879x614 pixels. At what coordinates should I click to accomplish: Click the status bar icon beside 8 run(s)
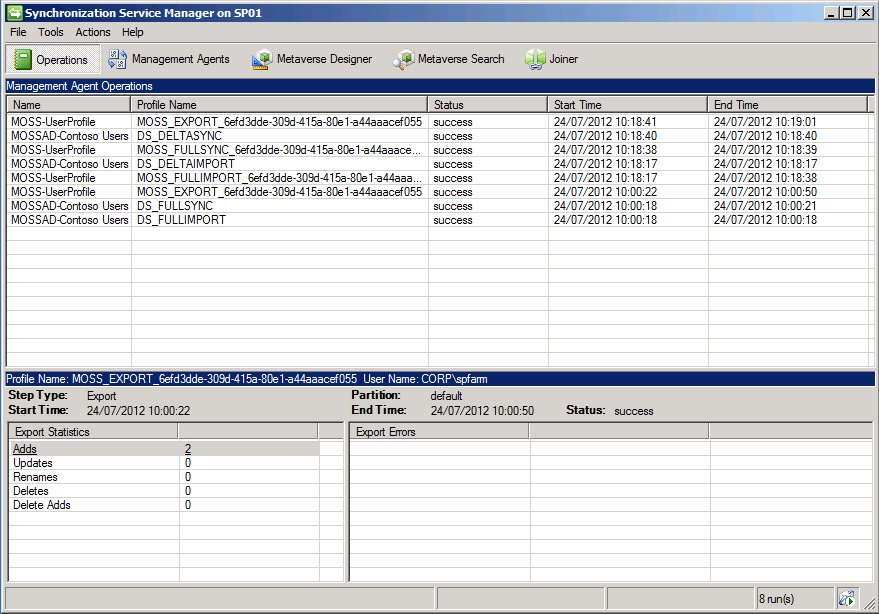pyautogui.click(x=847, y=598)
